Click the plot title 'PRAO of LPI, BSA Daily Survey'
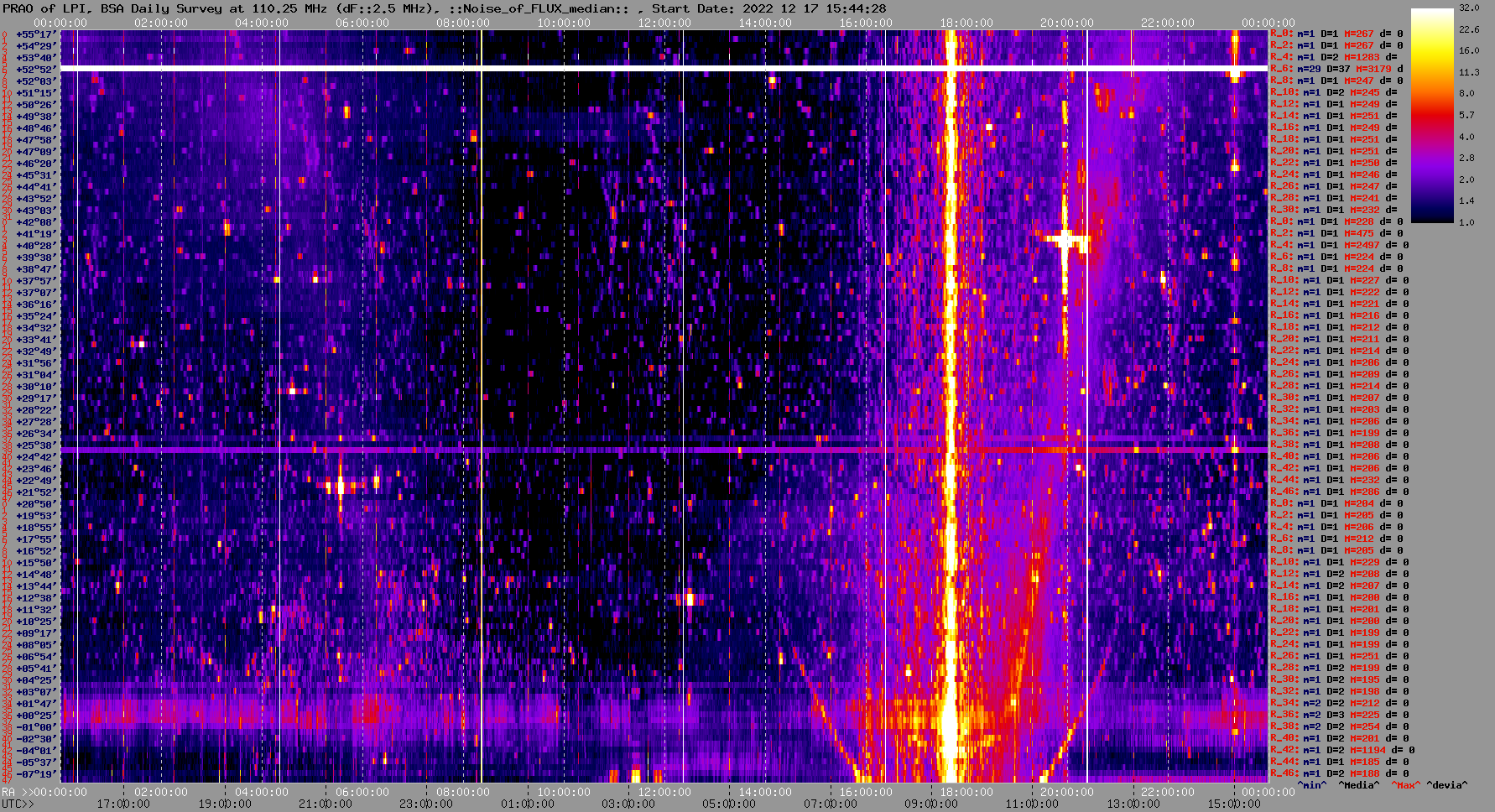This screenshot has height=812, width=1495. point(112,8)
